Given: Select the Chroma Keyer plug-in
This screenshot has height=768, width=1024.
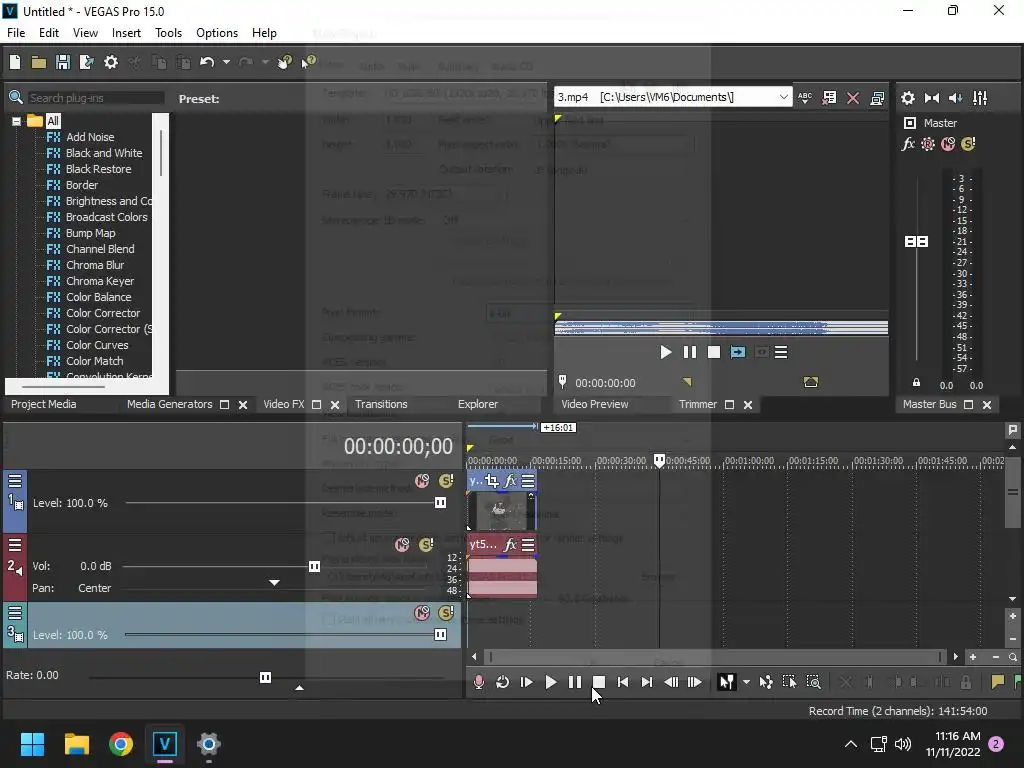Looking at the screenshot, I should pos(99,281).
